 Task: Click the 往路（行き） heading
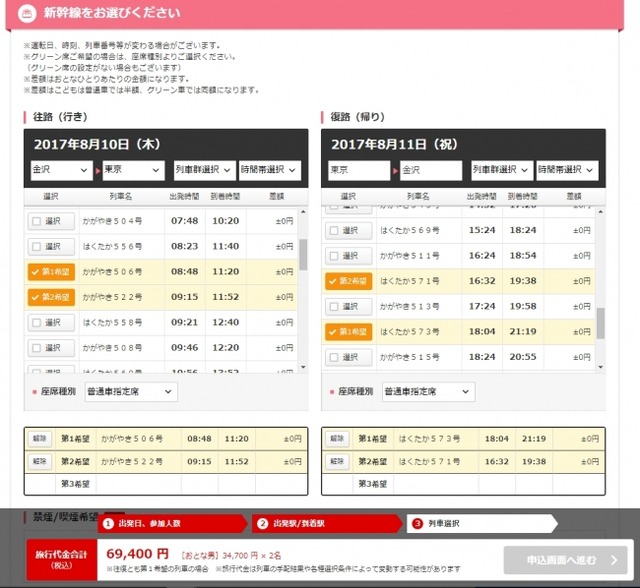[60, 117]
